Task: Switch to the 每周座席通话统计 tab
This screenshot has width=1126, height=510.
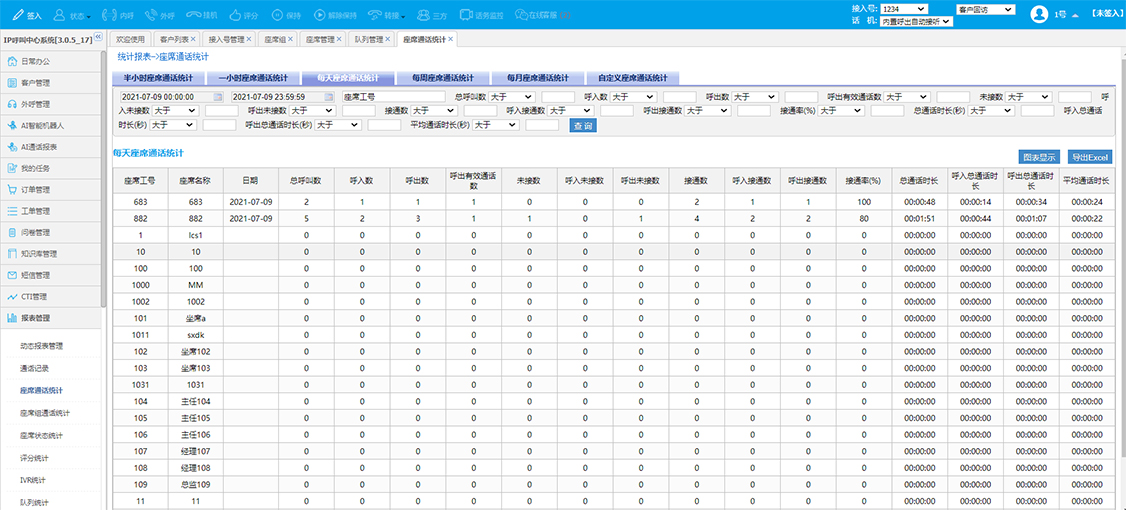Action: [436, 77]
